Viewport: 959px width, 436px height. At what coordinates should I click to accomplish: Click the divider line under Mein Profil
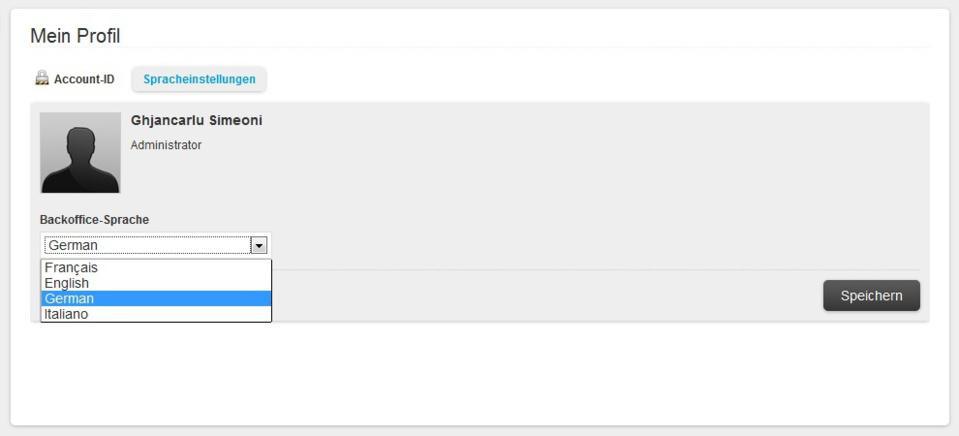pyautogui.click(x=480, y=47)
